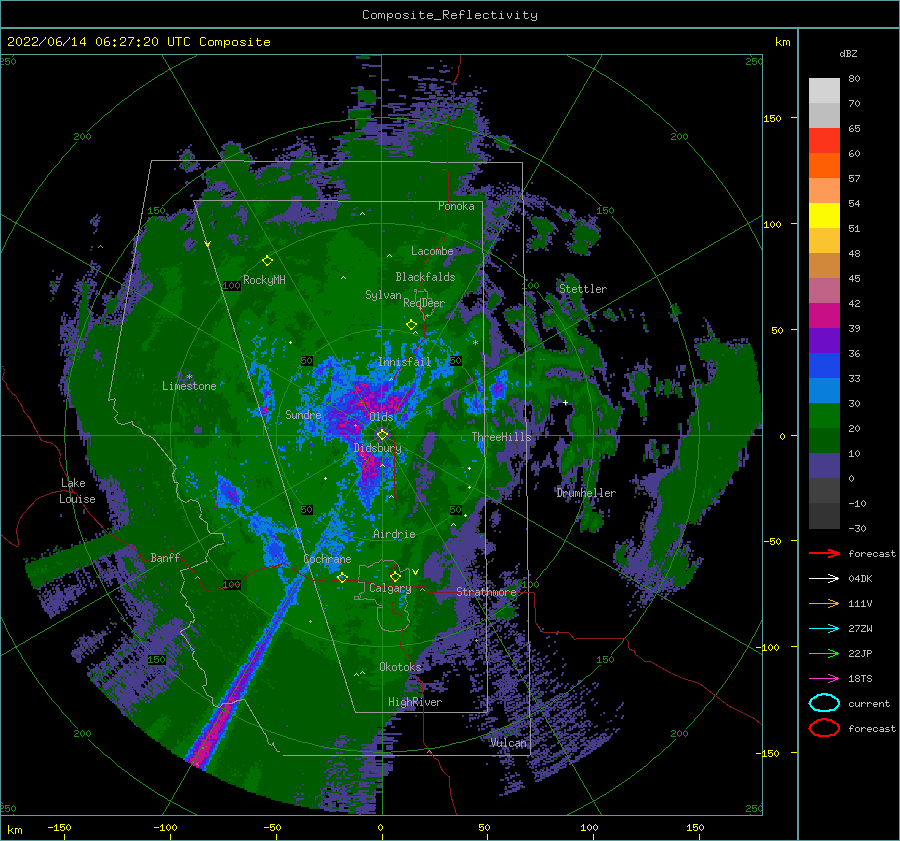Click the -100 tick on bottom axis
Viewport: 900px width, 841px height.
click(x=165, y=827)
